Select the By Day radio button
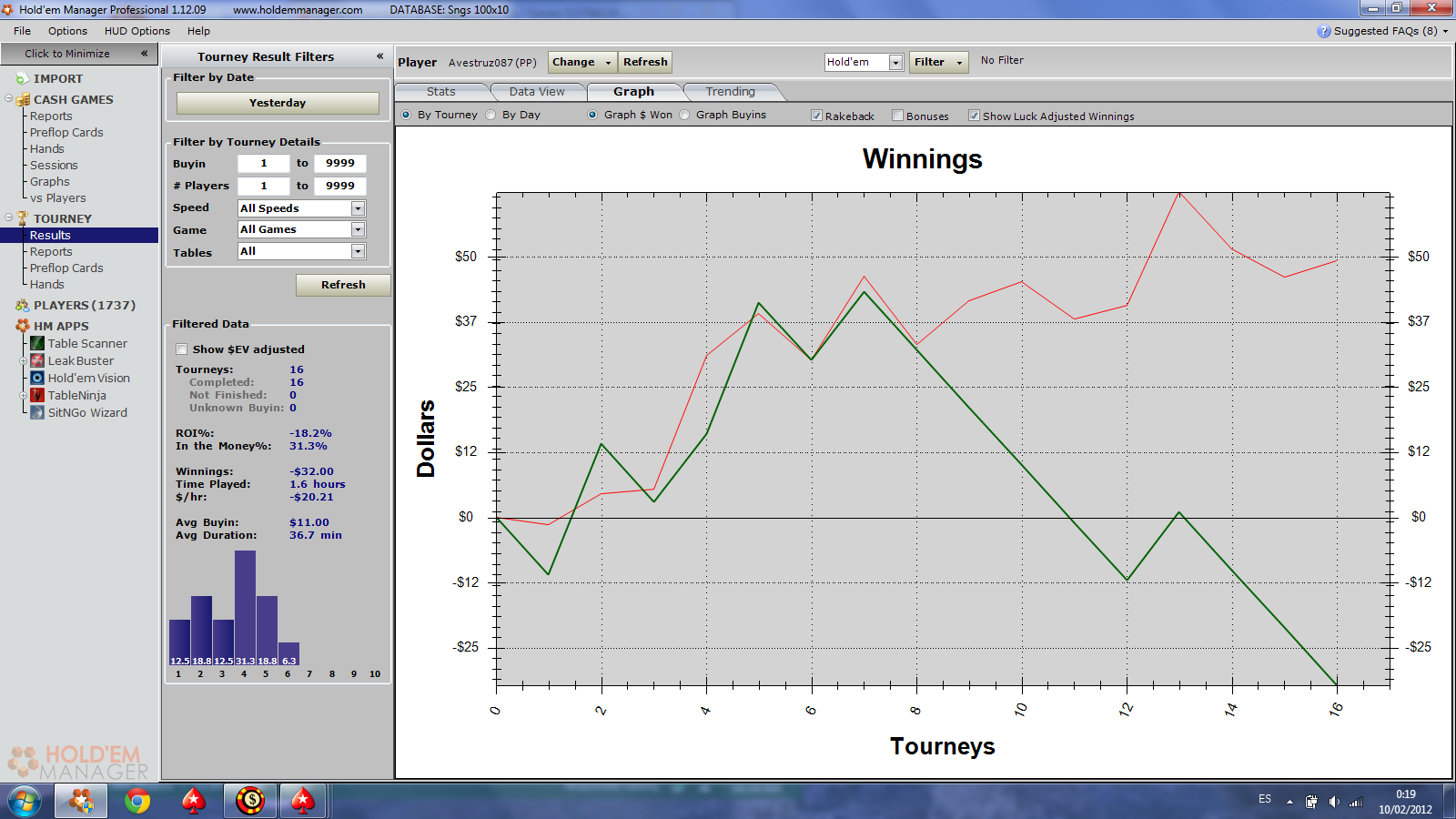 coord(490,115)
